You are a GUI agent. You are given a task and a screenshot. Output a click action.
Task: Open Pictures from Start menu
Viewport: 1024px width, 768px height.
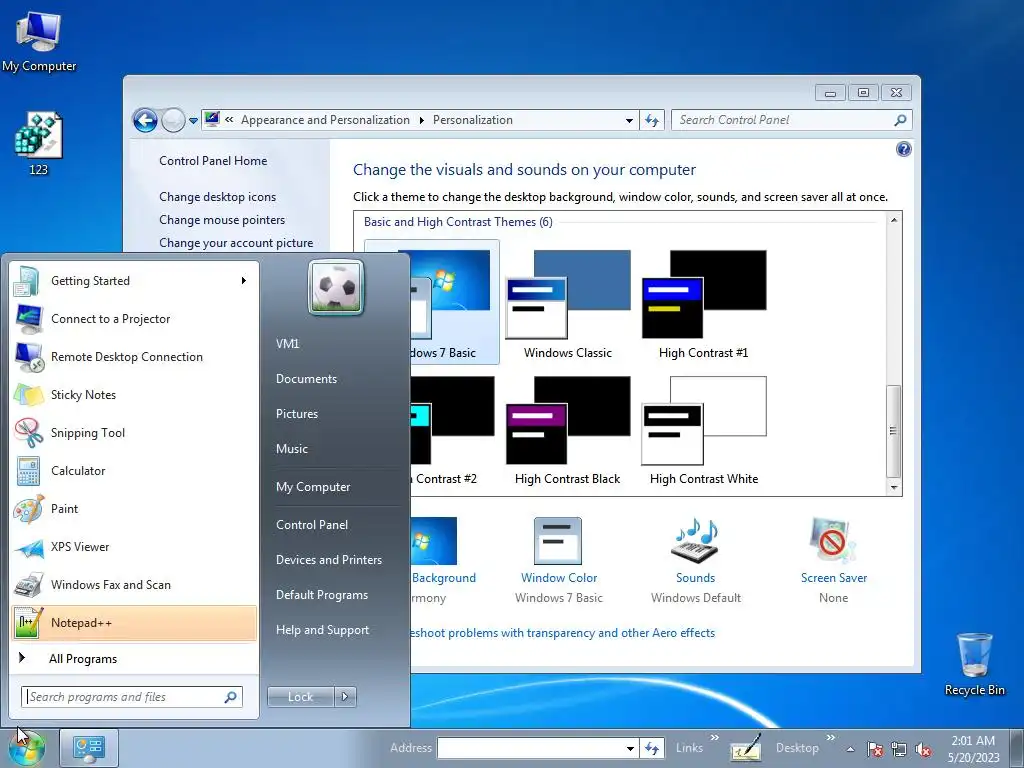(x=296, y=414)
